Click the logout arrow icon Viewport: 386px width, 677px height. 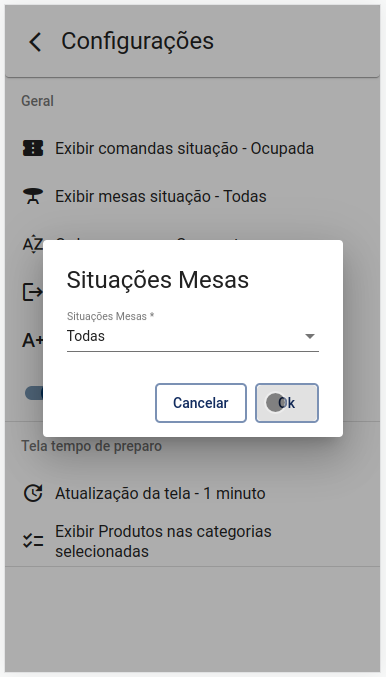33,292
